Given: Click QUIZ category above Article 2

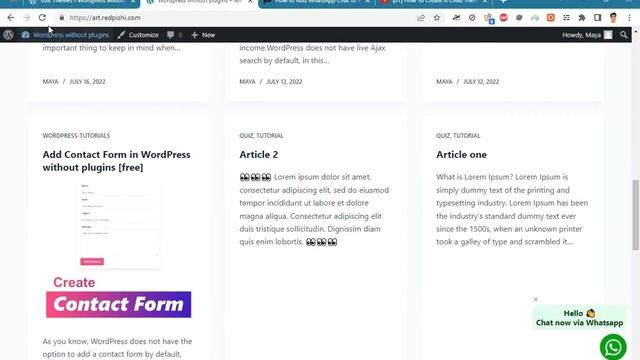Looking at the screenshot, I should point(246,136).
